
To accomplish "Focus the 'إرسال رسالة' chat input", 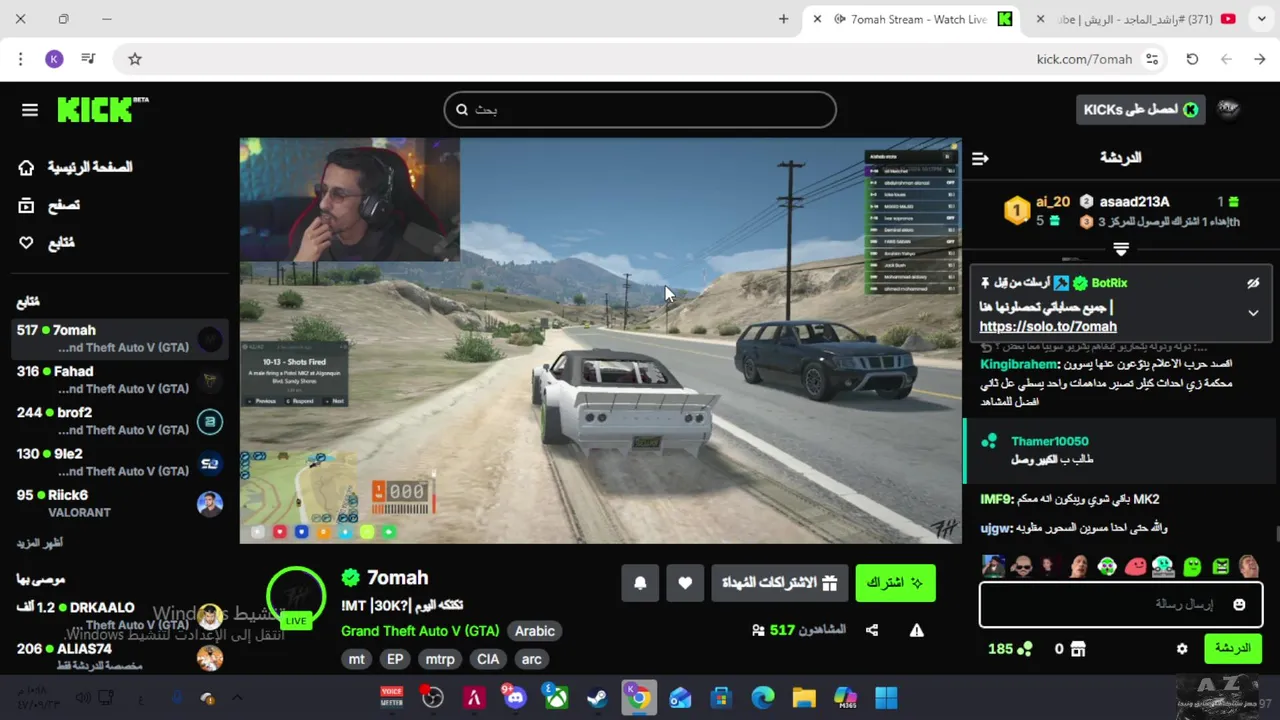I will pyautogui.click(x=1120, y=604).
